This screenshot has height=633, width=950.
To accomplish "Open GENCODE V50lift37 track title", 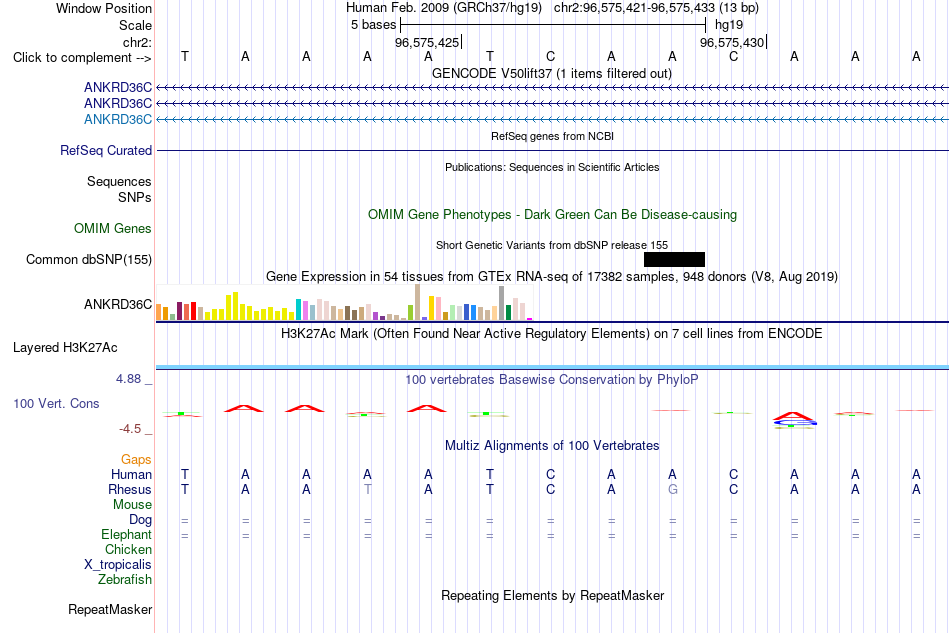I will click(552, 73).
